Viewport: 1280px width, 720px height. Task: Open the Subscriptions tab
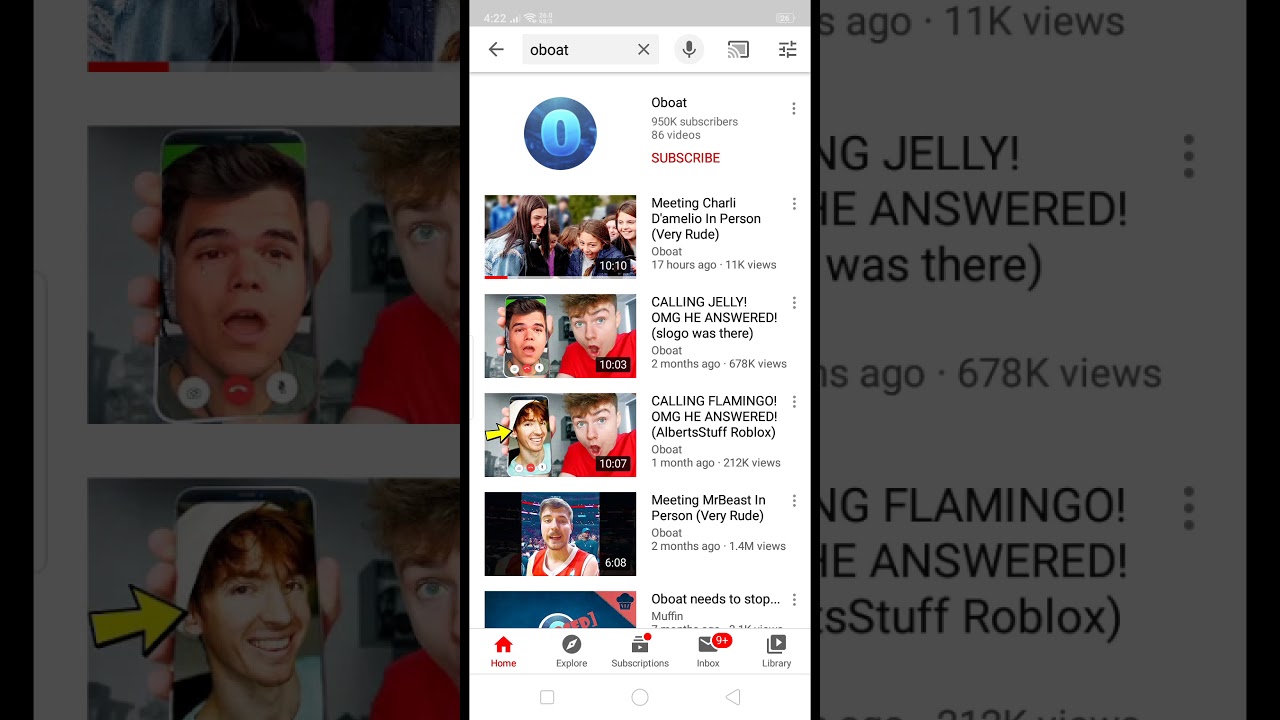click(640, 651)
